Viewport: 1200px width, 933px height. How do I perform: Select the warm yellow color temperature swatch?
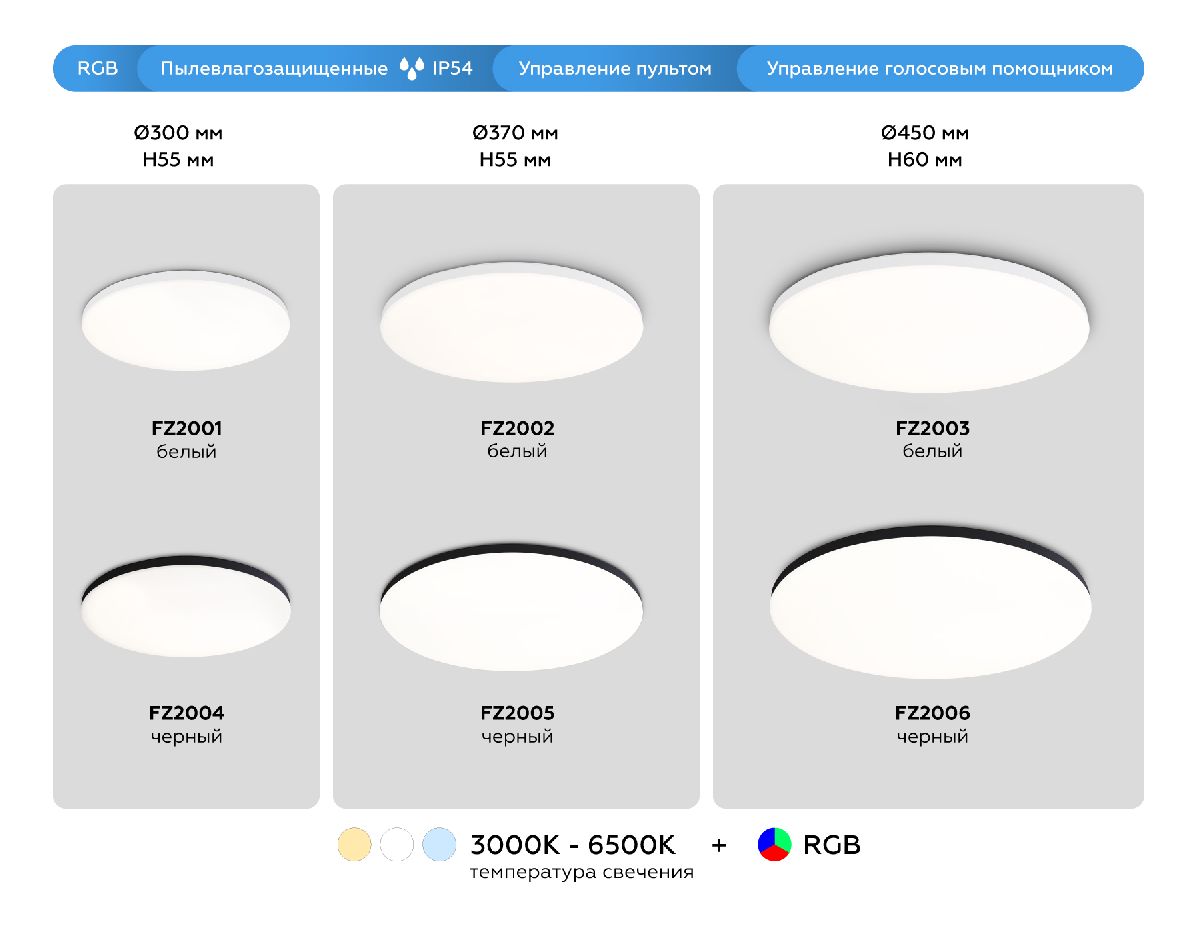coord(354,845)
